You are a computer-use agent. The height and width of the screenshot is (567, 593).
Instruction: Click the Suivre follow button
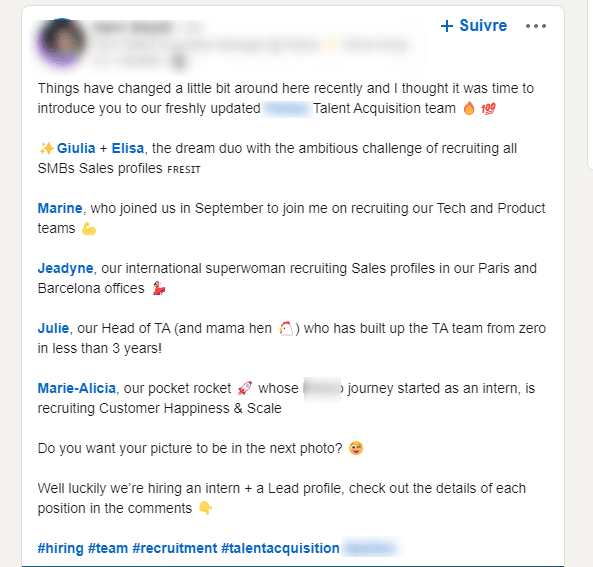point(473,26)
